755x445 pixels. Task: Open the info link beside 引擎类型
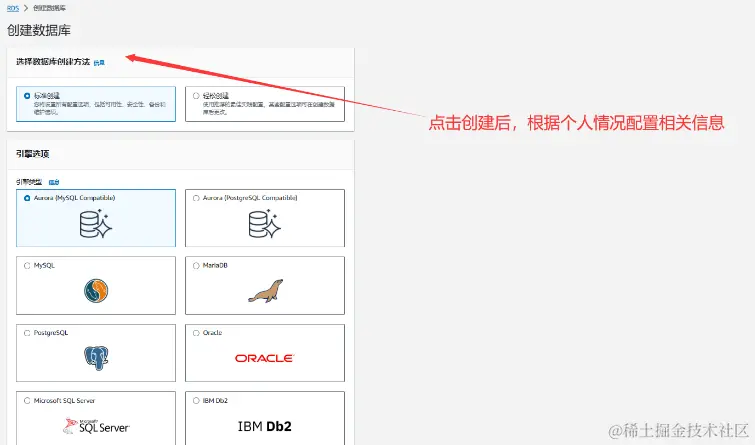(x=54, y=182)
